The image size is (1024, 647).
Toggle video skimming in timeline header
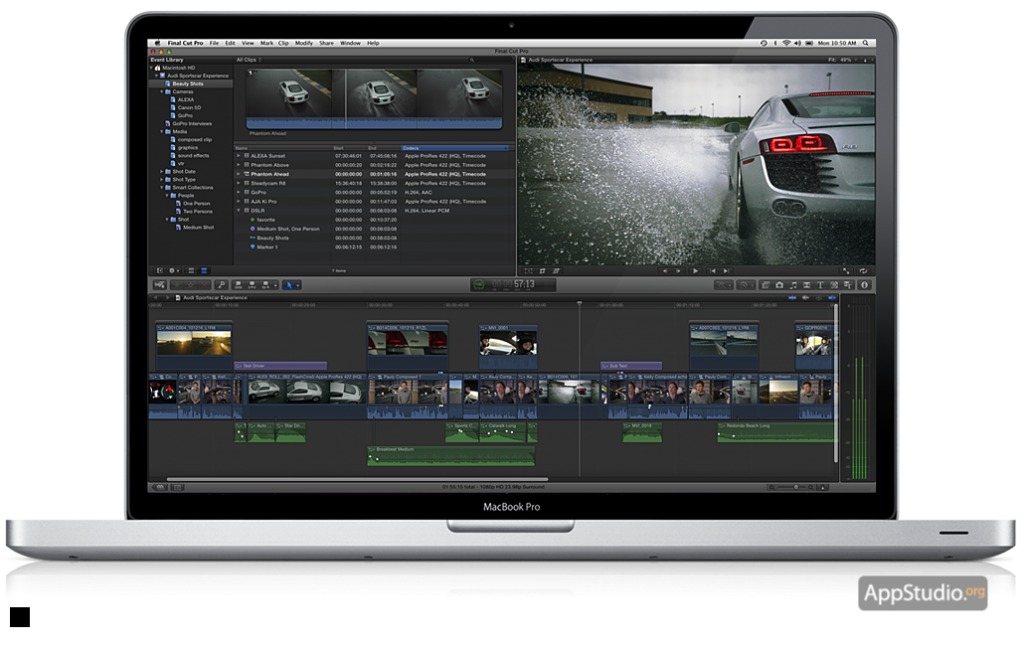792,298
